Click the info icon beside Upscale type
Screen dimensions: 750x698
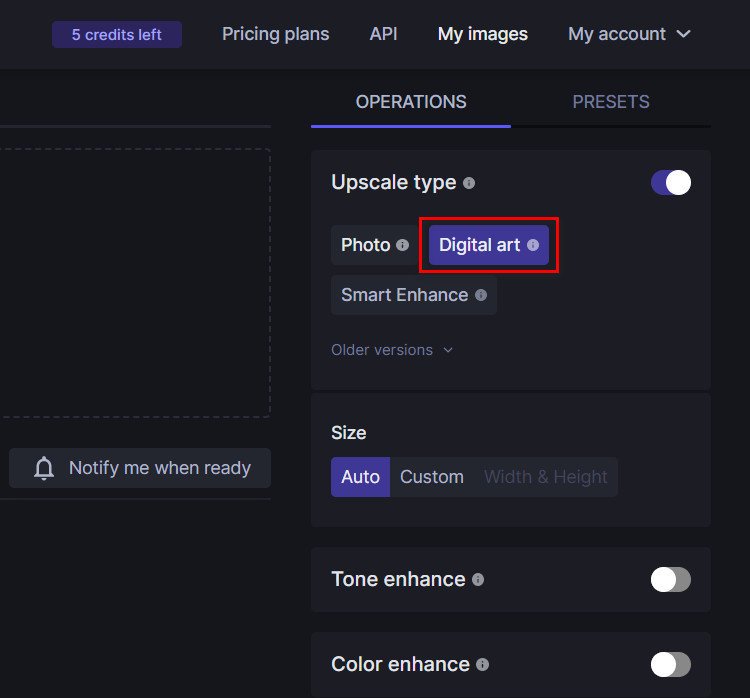[469, 183]
